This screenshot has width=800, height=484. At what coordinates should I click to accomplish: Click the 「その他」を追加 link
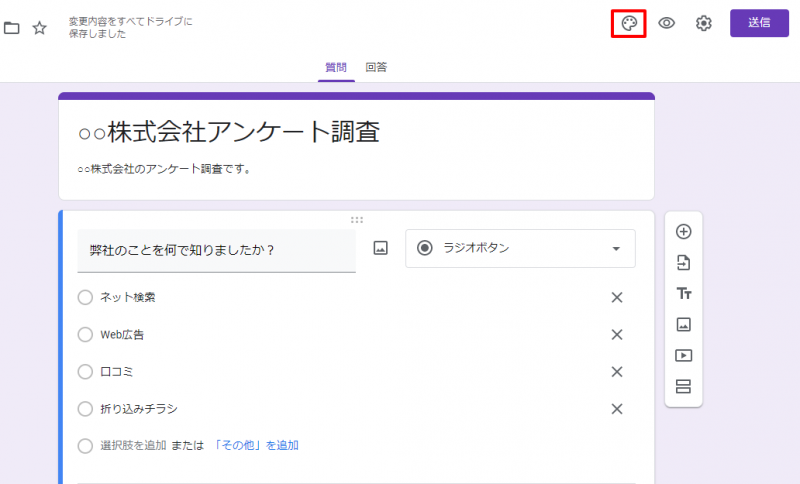click(x=256, y=445)
